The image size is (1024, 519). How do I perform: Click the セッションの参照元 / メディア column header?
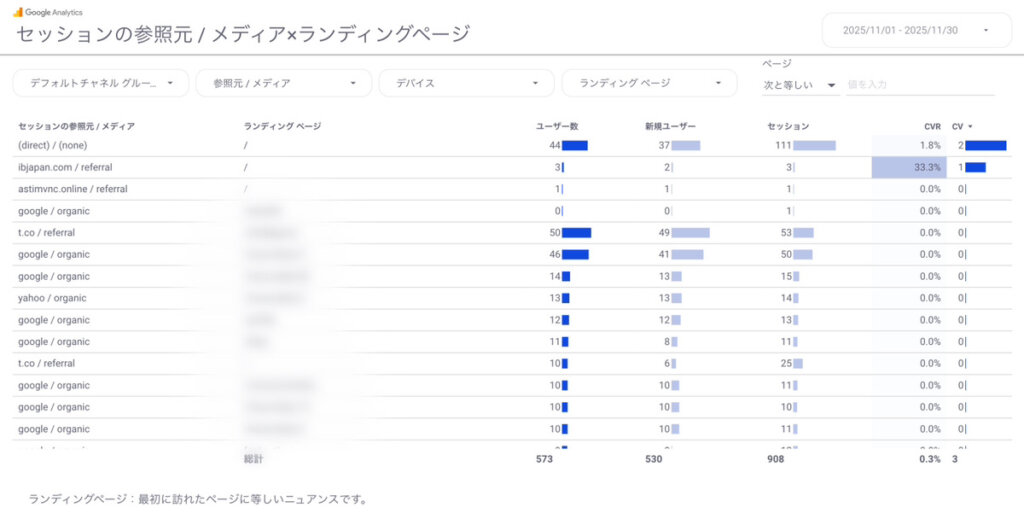point(76,127)
